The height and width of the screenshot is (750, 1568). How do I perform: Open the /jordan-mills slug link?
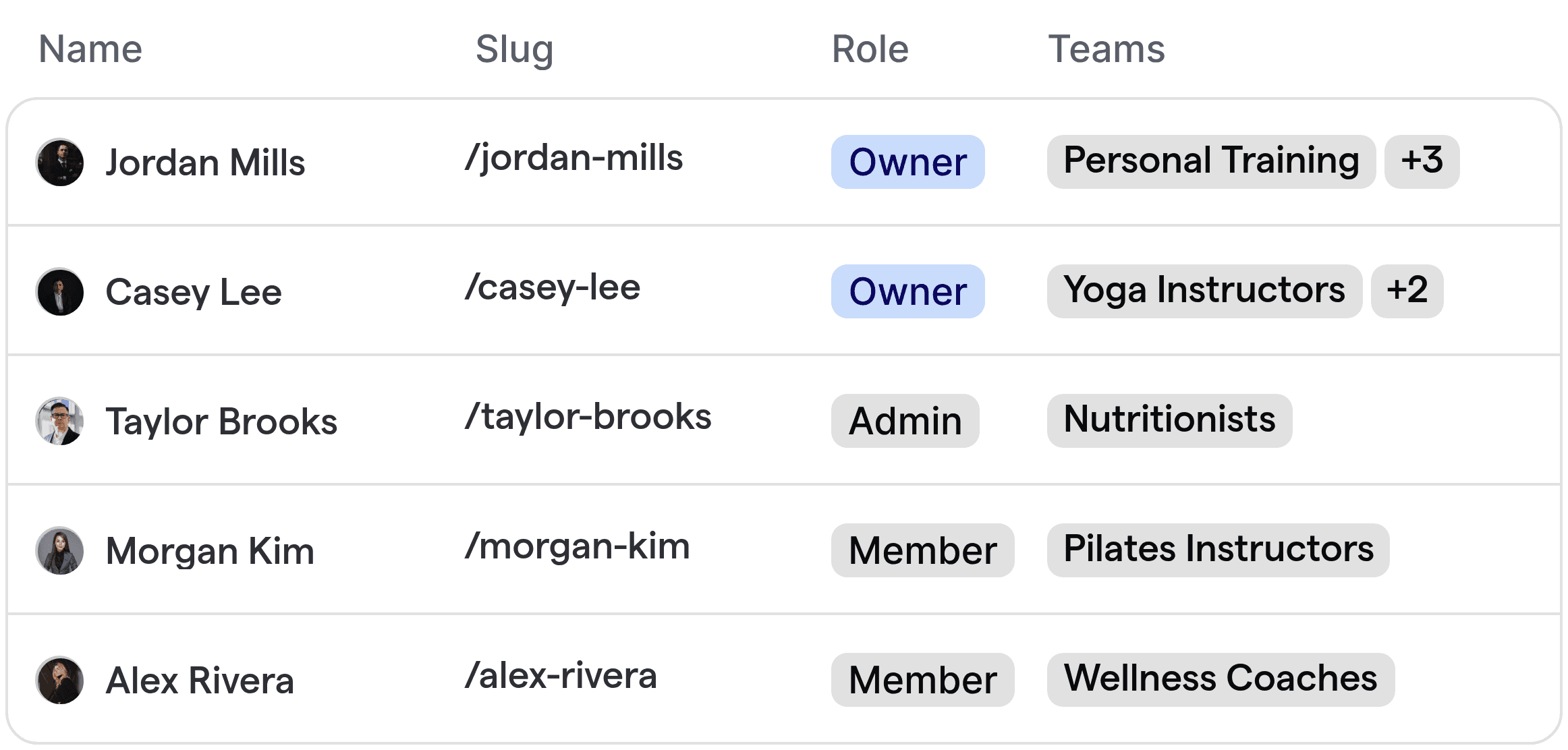(x=574, y=158)
